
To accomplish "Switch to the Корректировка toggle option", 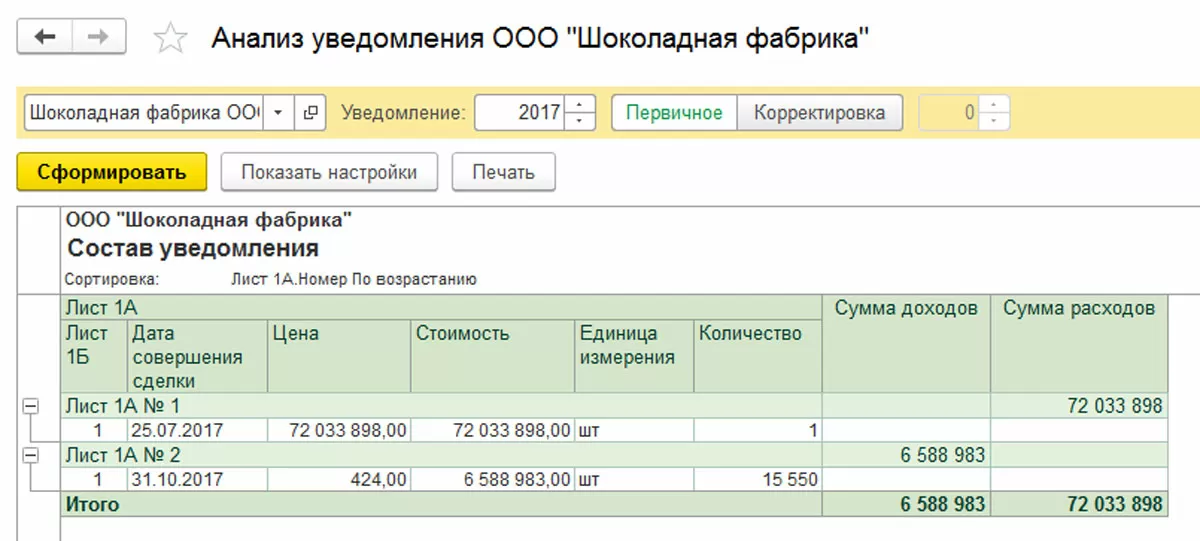I will (819, 113).
